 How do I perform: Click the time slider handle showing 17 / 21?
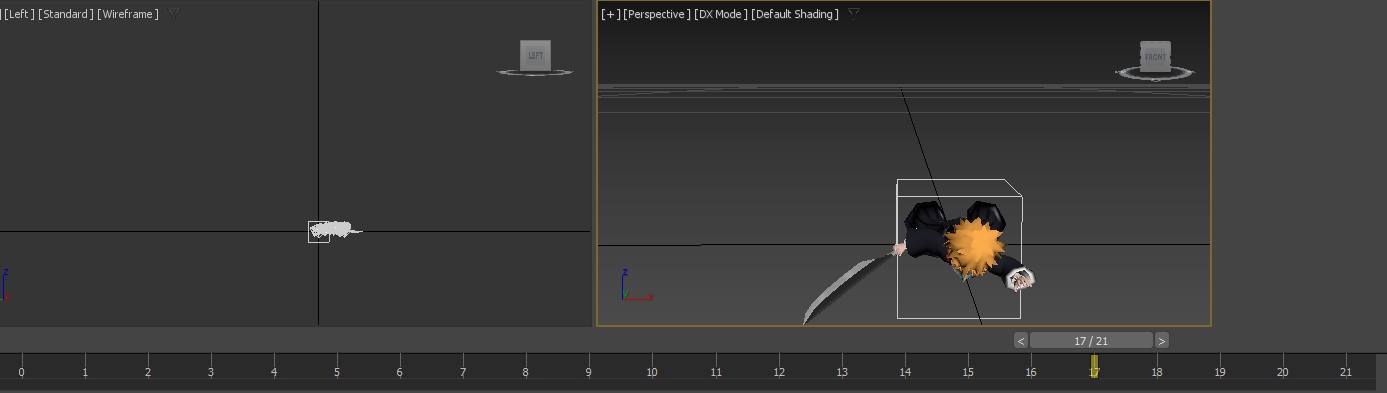[x=1091, y=341]
